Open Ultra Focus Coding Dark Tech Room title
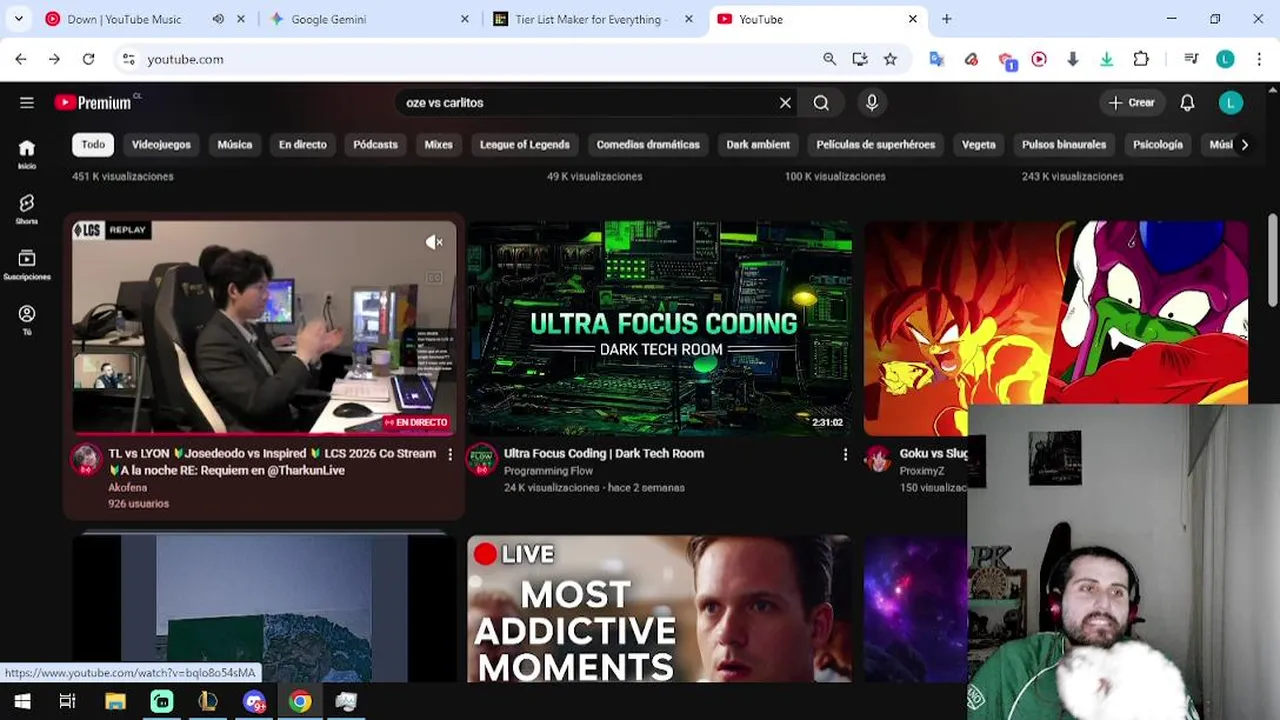This screenshot has height=720, width=1280. point(604,453)
